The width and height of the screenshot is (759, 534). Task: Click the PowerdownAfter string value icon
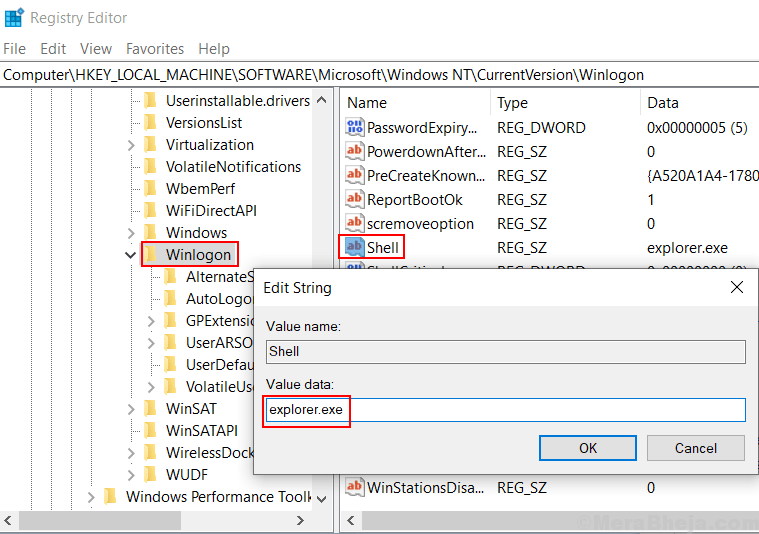[x=354, y=151]
